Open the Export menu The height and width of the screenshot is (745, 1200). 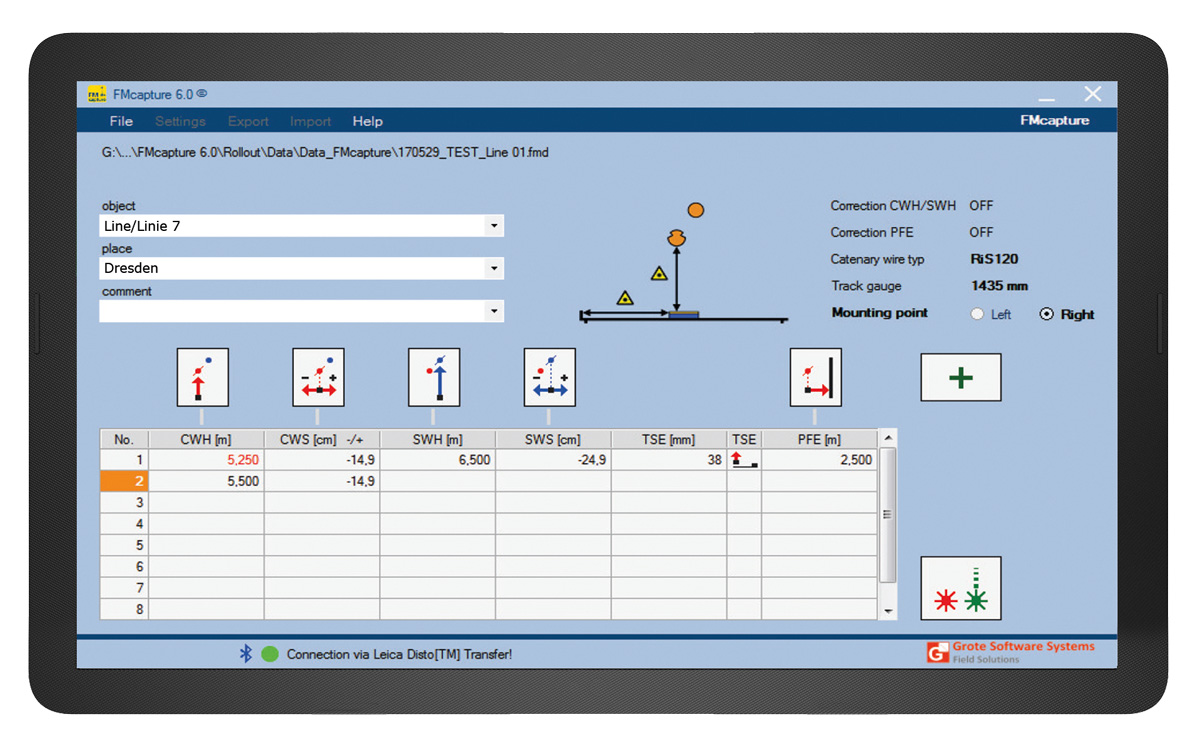click(x=248, y=121)
